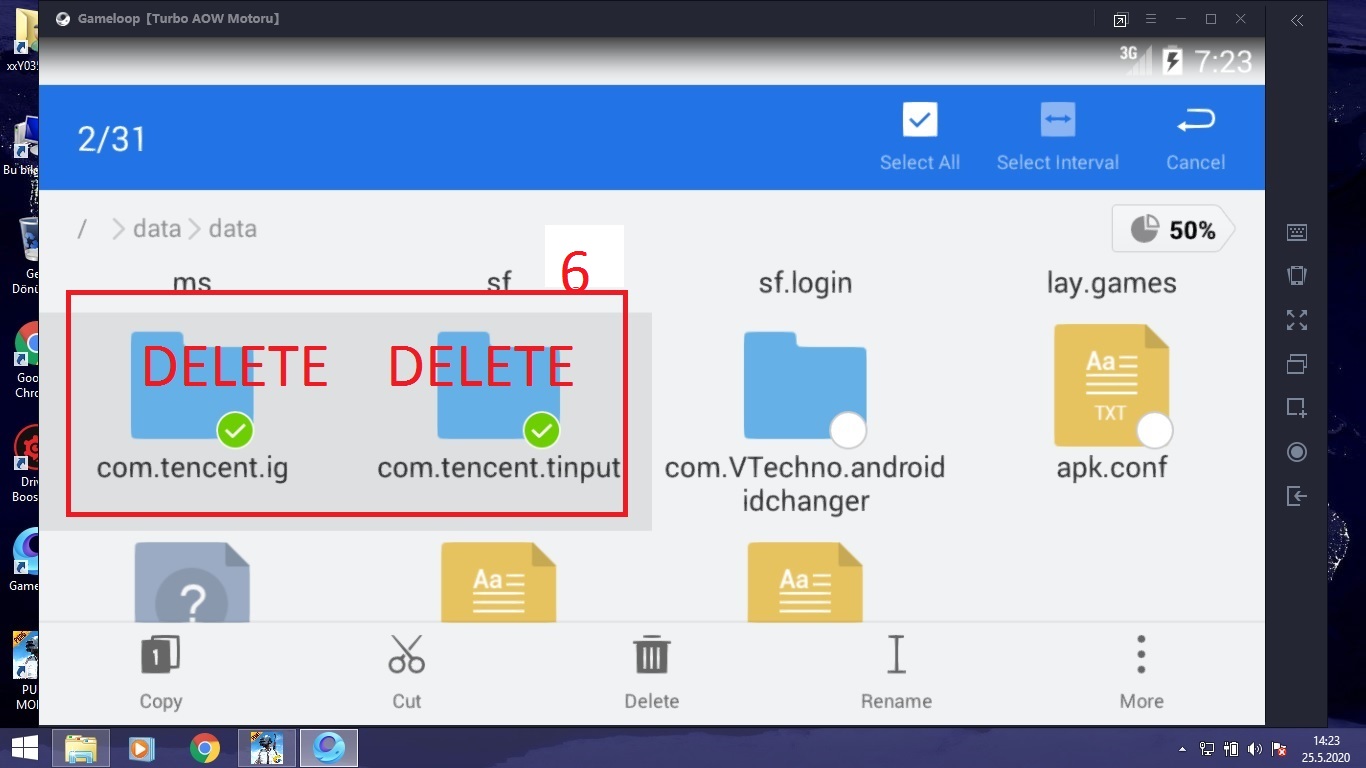Tap the Select Interval icon
This screenshot has height=768, width=1366.
[x=1057, y=120]
